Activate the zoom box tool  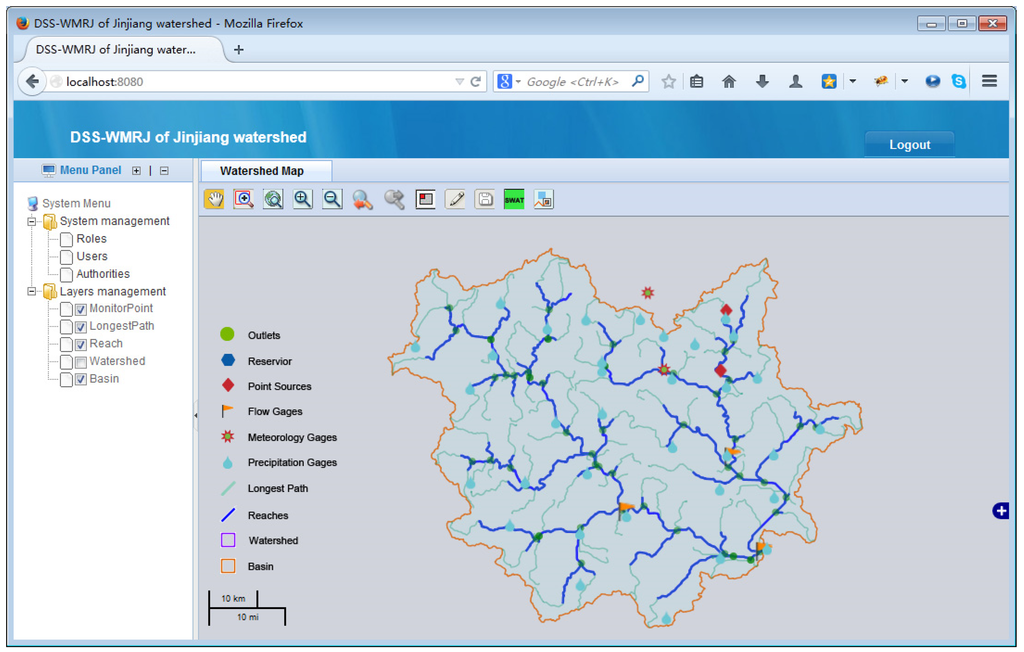[243, 199]
